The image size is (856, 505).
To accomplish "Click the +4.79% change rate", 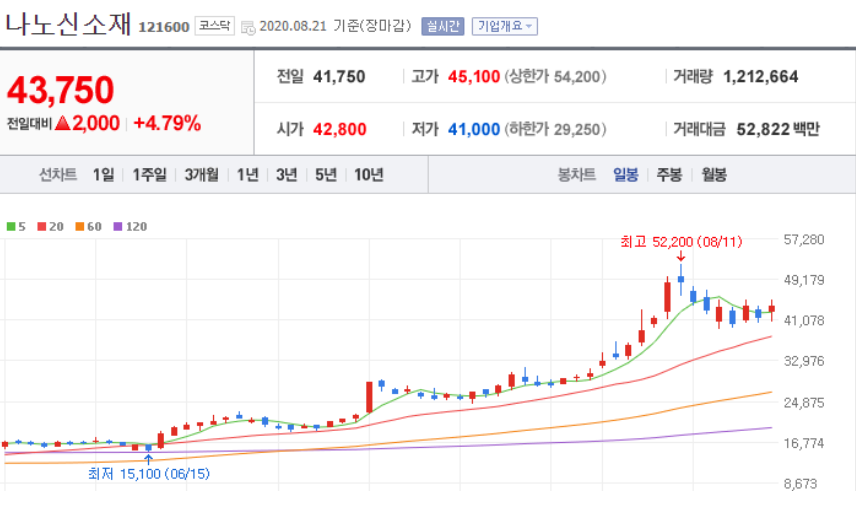I will point(167,123).
